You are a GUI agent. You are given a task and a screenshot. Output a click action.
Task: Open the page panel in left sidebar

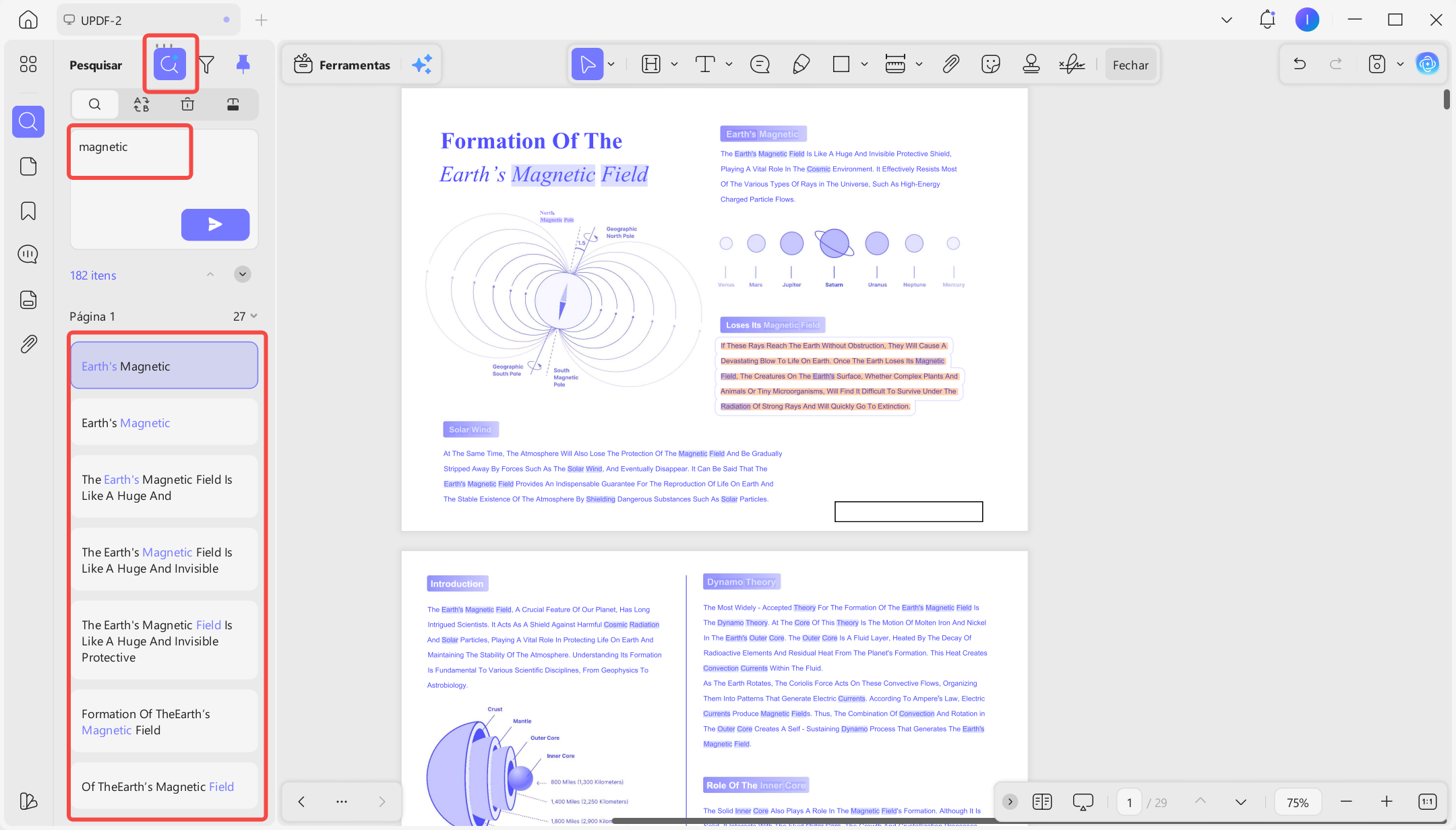click(28, 166)
